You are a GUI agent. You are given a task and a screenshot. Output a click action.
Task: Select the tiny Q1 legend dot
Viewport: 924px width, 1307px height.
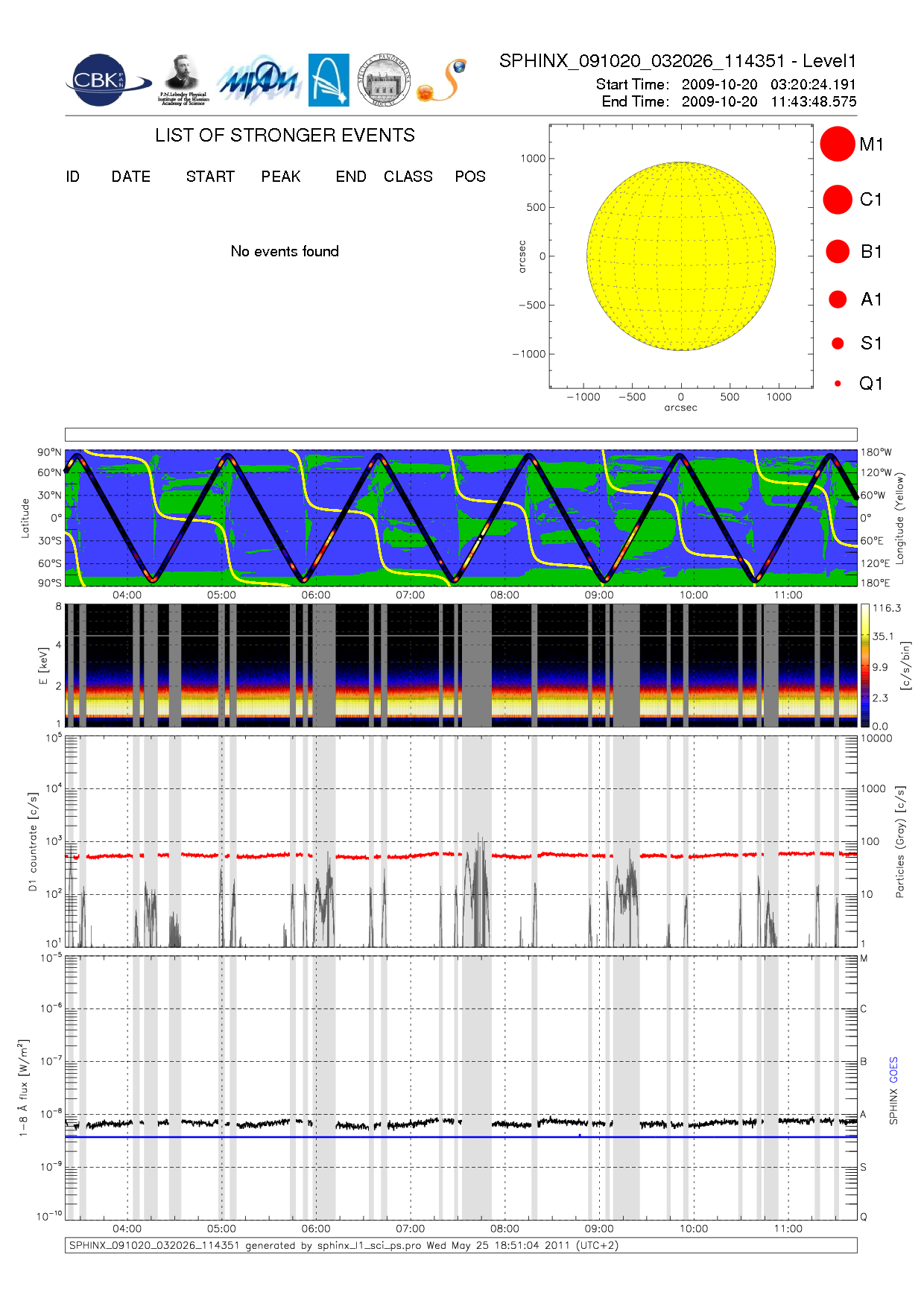(x=838, y=384)
